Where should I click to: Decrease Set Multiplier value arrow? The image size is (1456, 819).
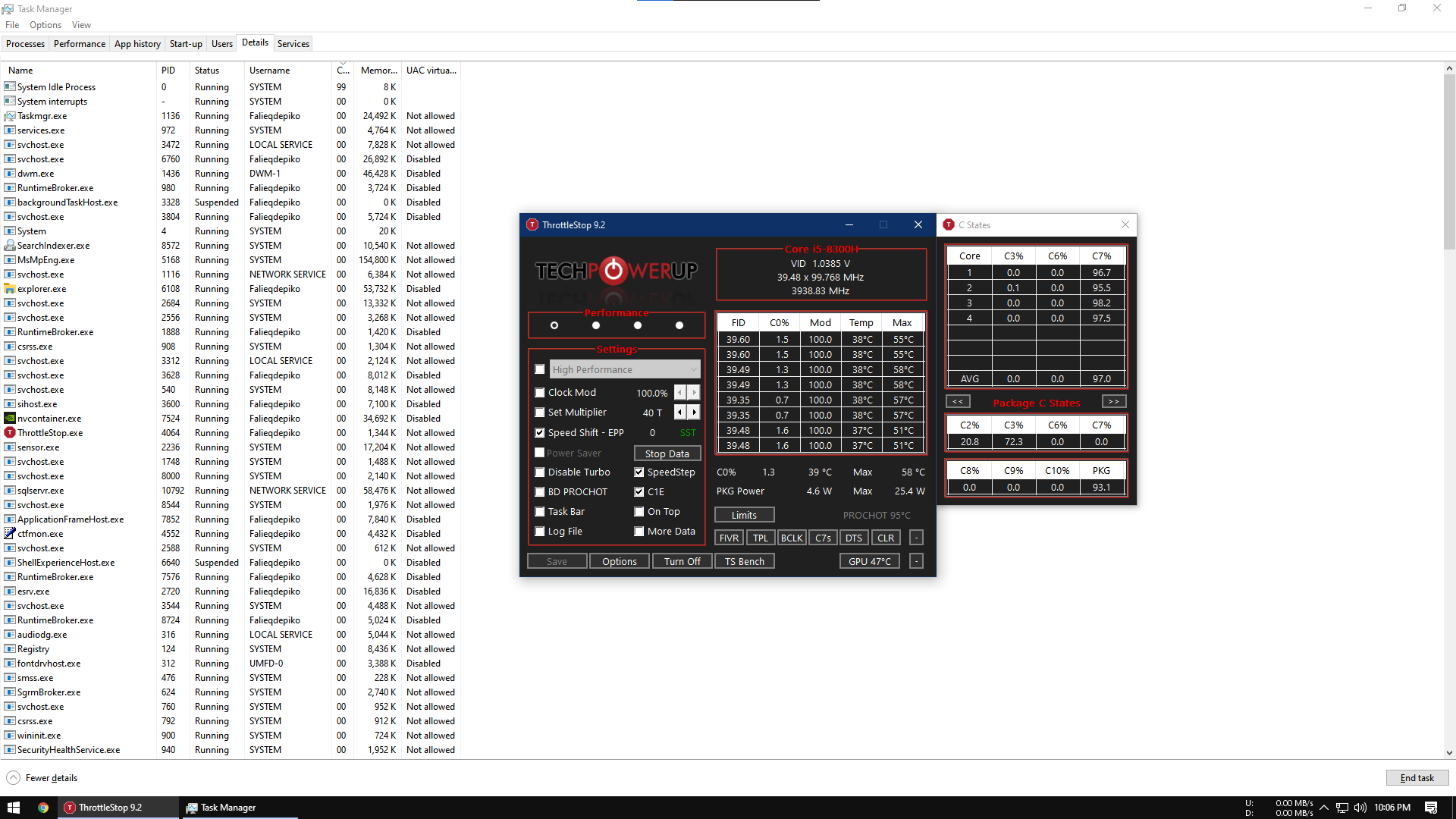pos(680,413)
